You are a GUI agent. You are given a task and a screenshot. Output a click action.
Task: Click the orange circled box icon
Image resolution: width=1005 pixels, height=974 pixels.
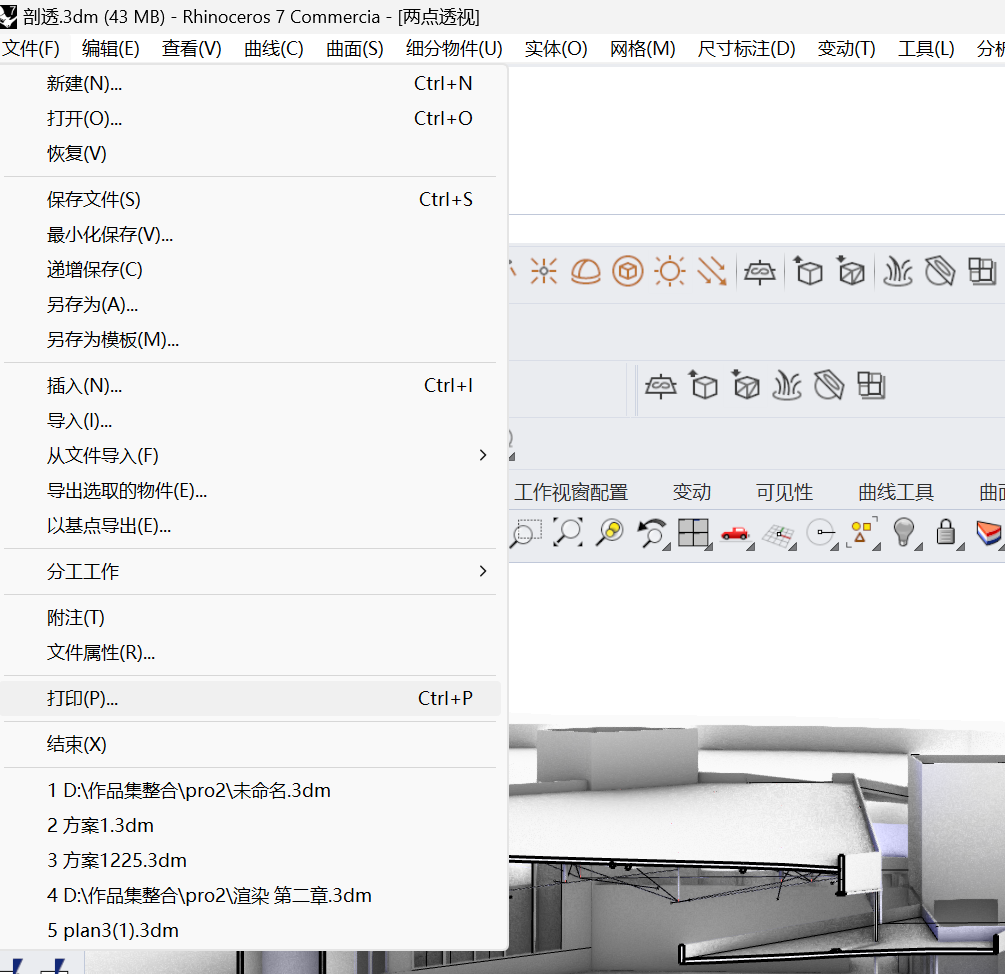click(x=627, y=271)
